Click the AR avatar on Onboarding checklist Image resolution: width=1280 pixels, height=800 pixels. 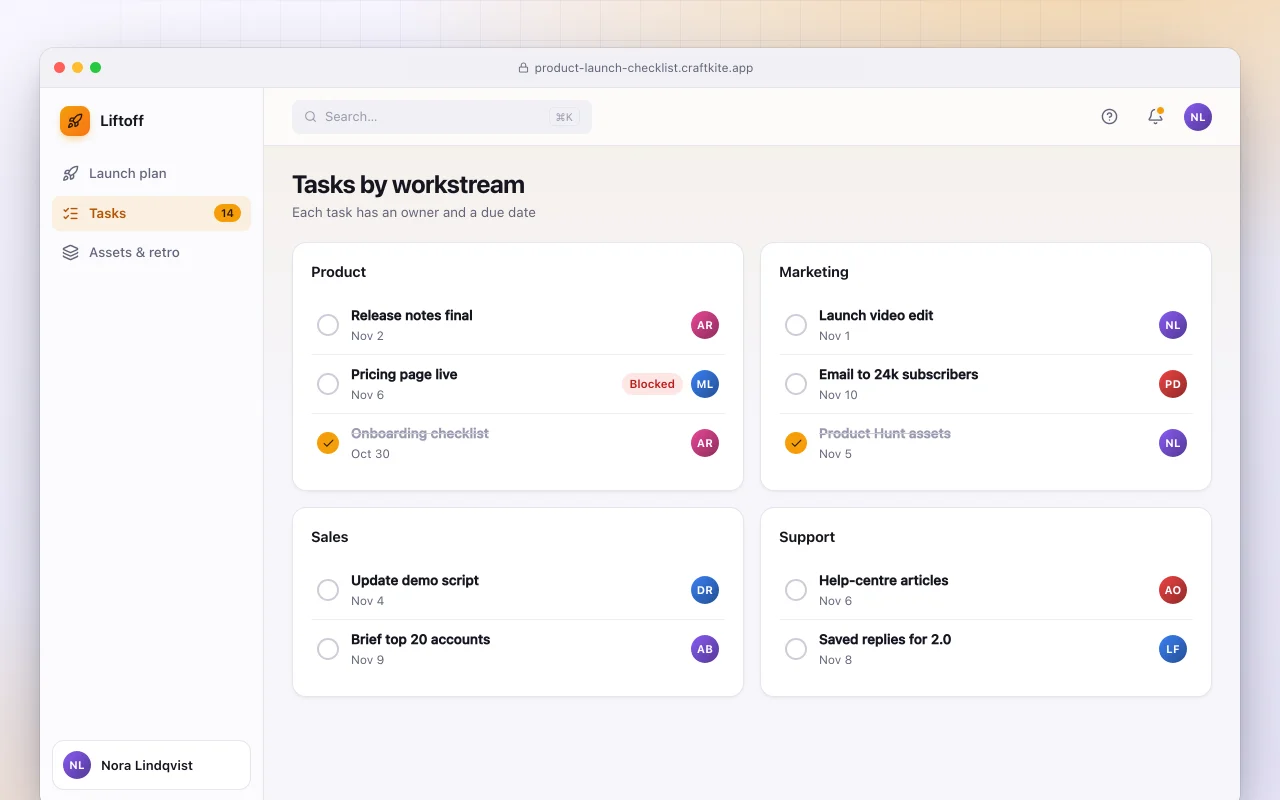[705, 443]
